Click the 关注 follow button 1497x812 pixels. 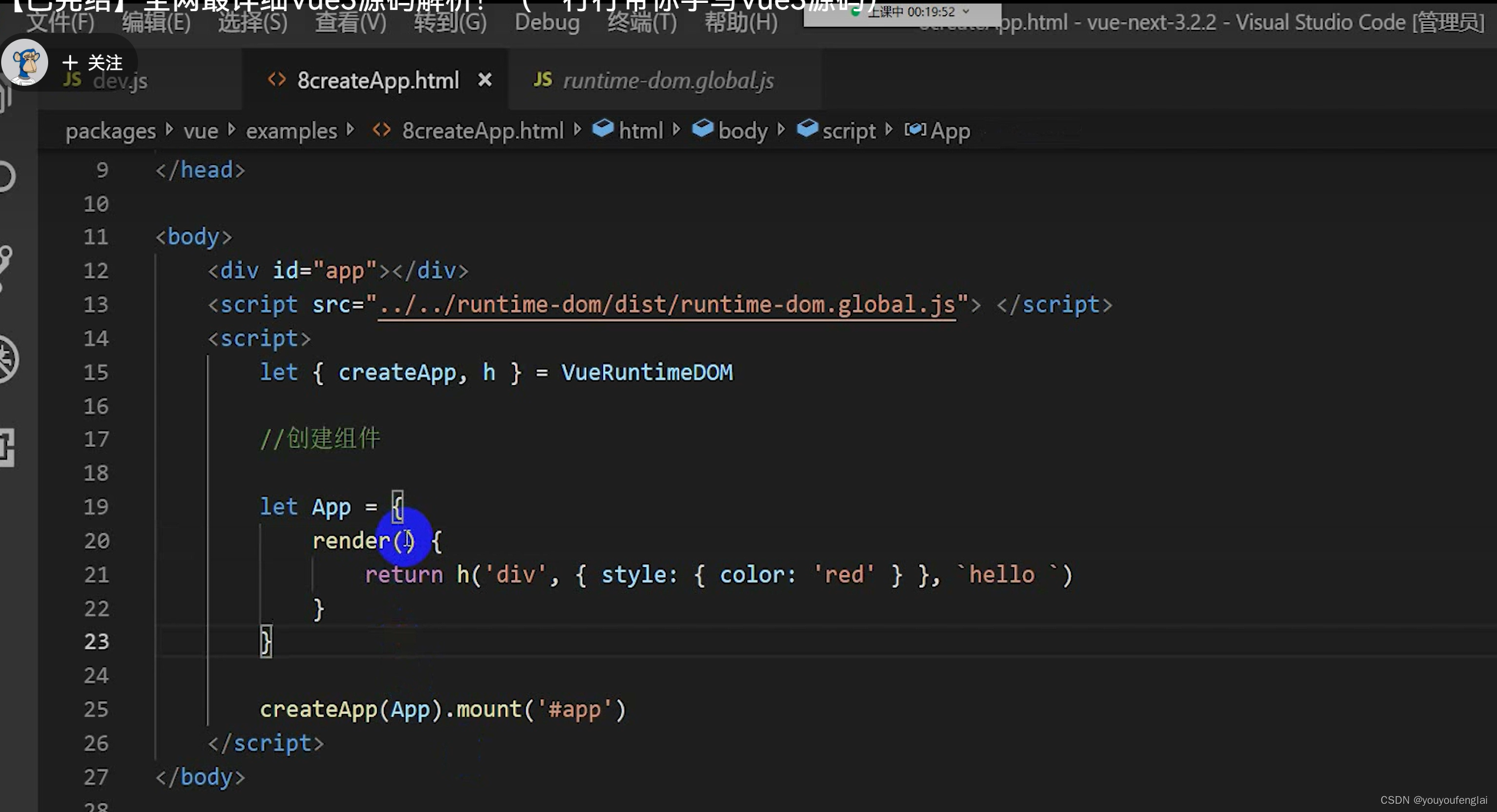pos(94,63)
